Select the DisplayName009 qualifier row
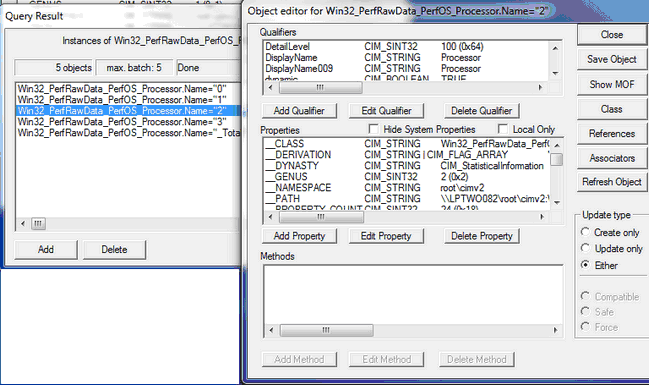 pyautogui.click(x=407, y=68)
